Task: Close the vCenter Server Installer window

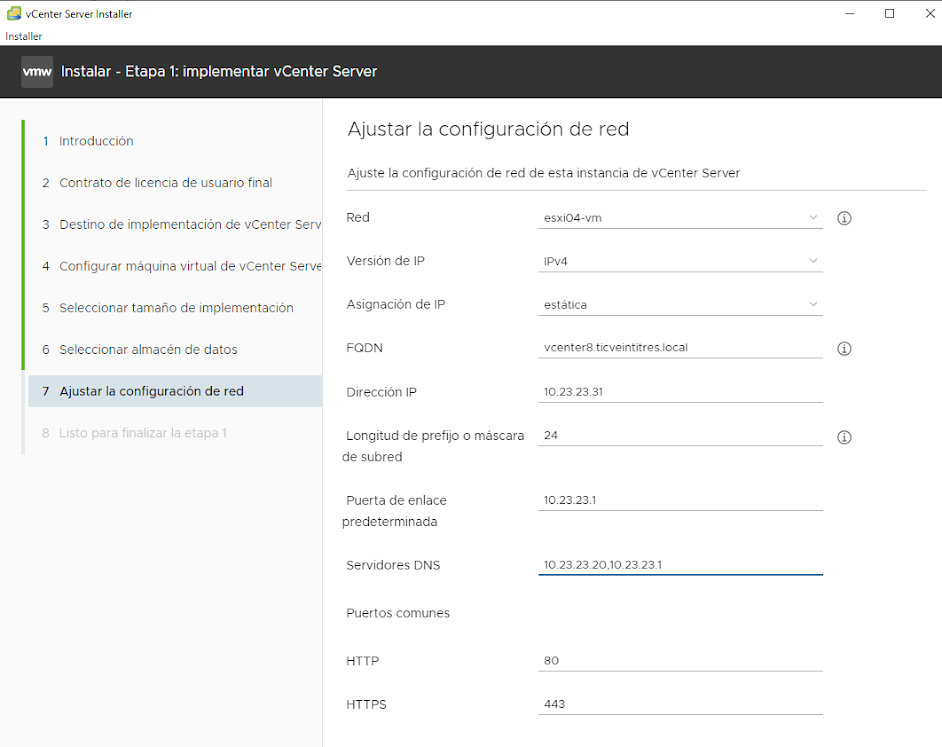Action: (929, 14)
